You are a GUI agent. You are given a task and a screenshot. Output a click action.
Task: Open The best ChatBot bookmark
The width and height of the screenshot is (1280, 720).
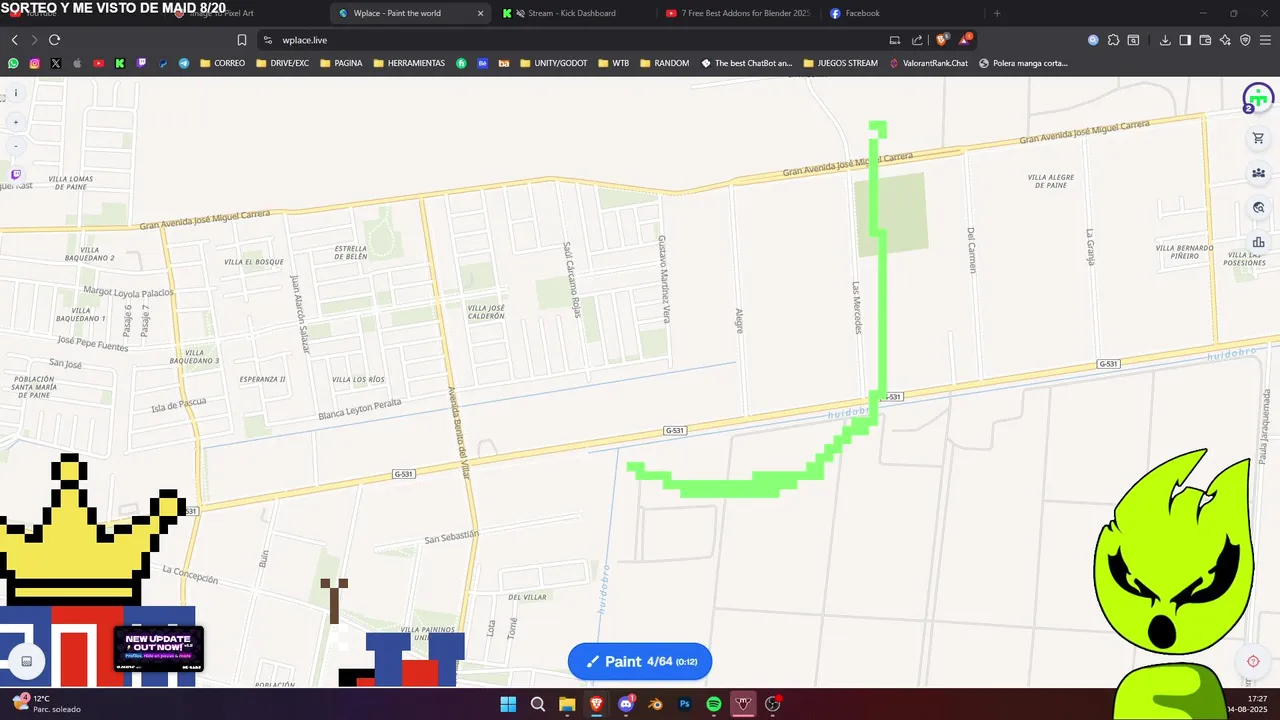(x=746, y=63)
